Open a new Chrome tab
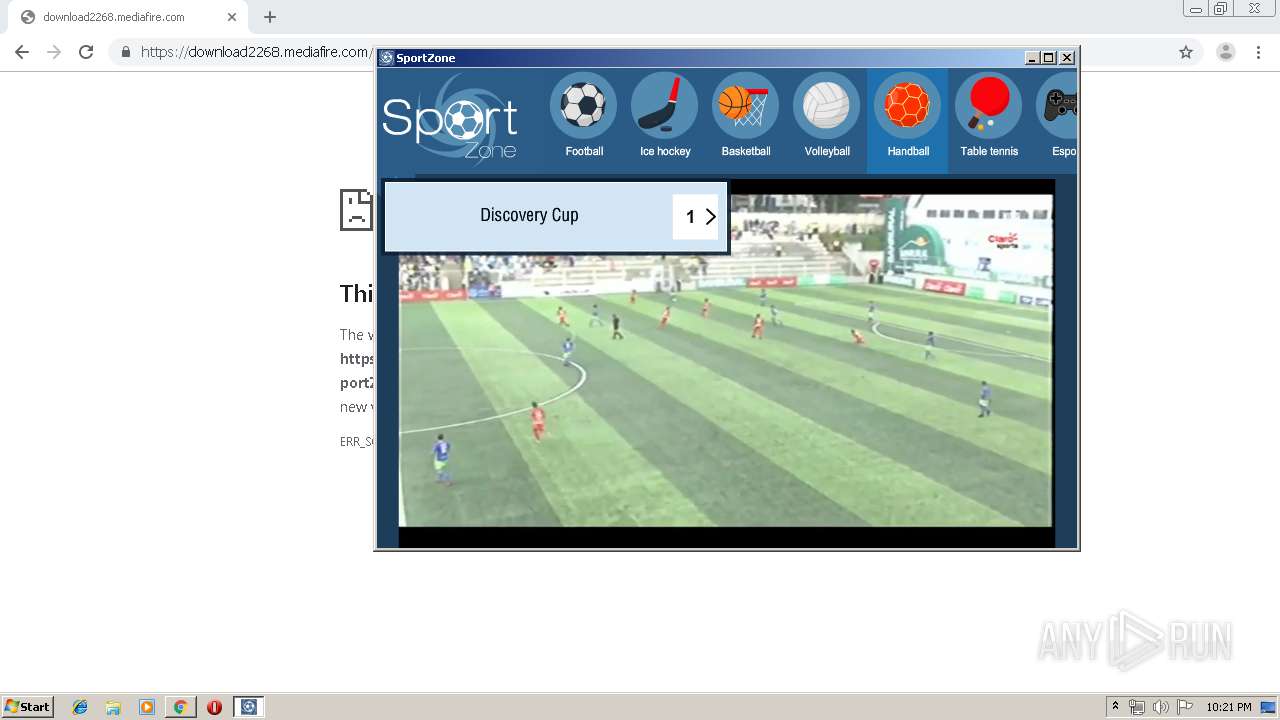This screenshot has height=720, width=1280. tap(270, 17)
